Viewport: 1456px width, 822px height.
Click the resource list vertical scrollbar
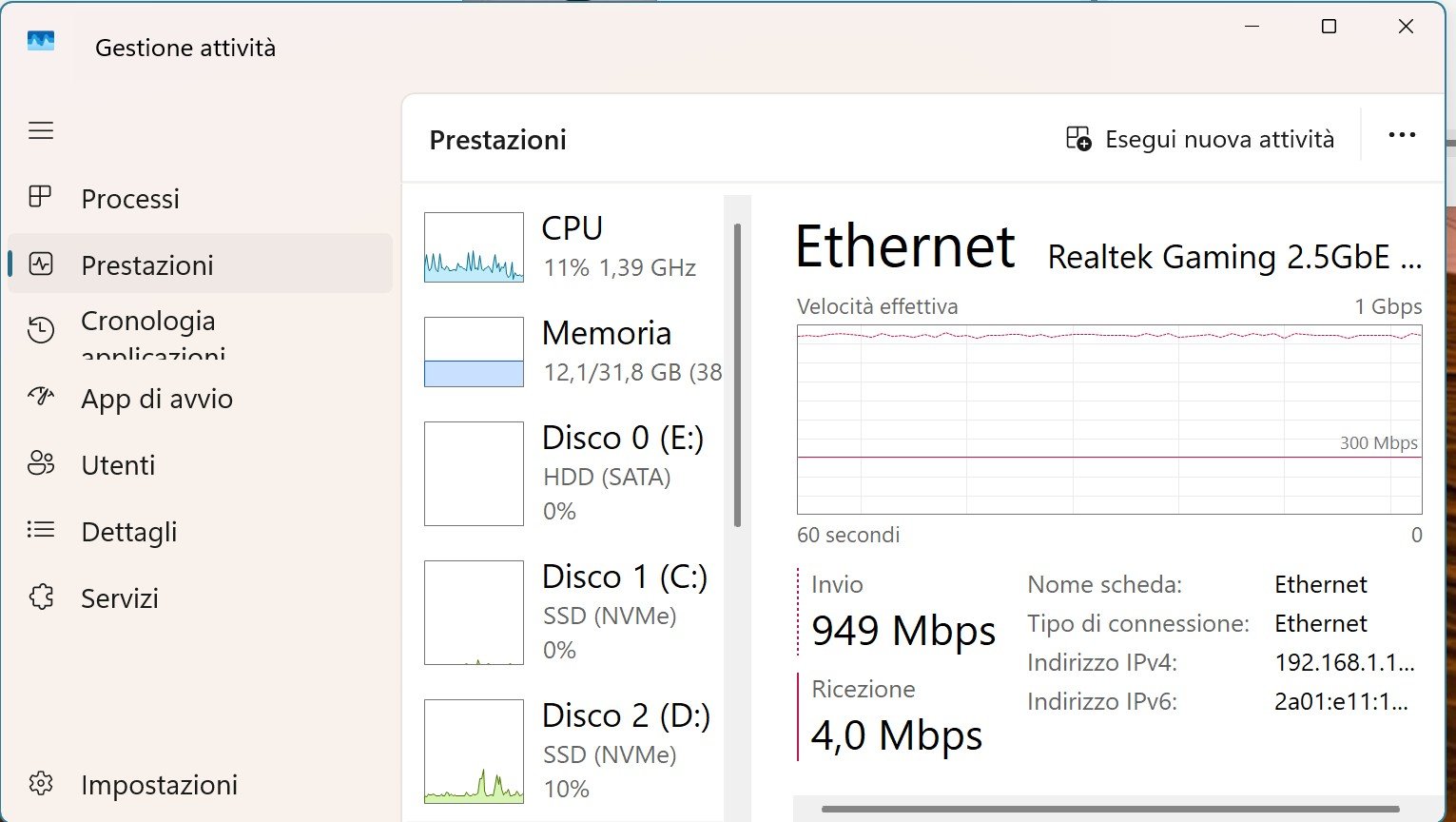tap(737, 375)
